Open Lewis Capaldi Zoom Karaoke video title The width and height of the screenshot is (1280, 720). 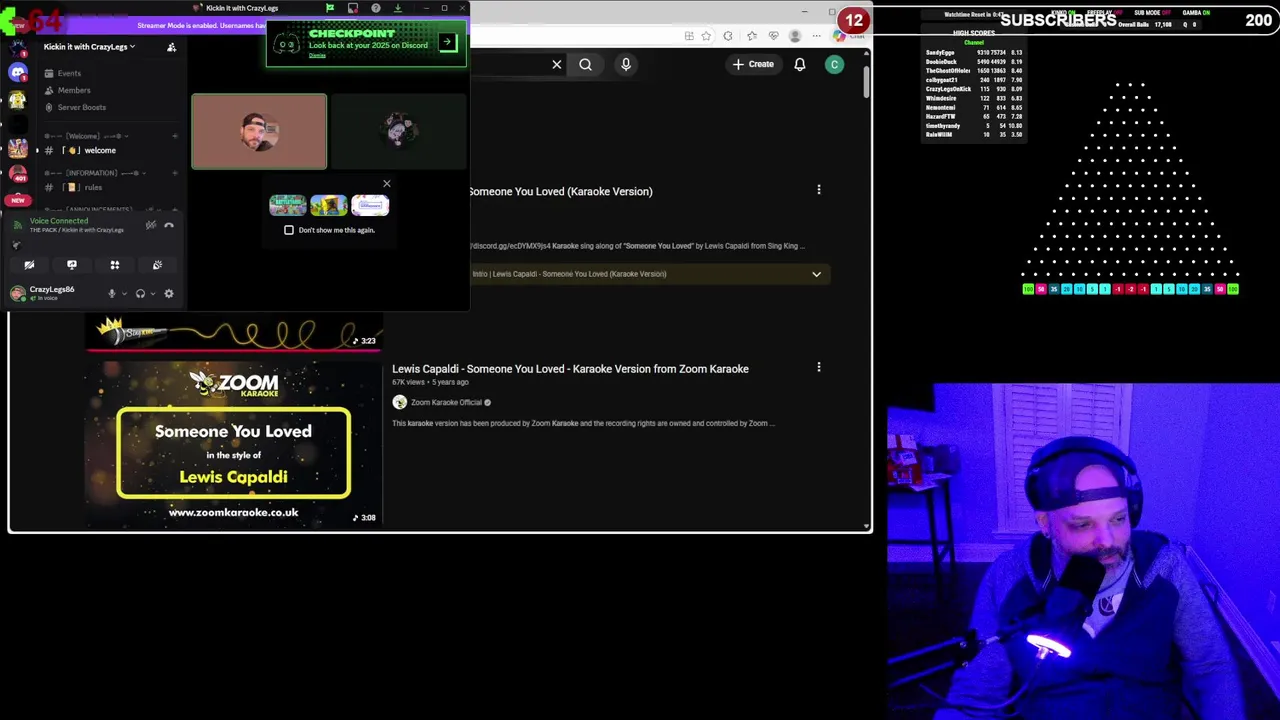click(x=570, y=369)
